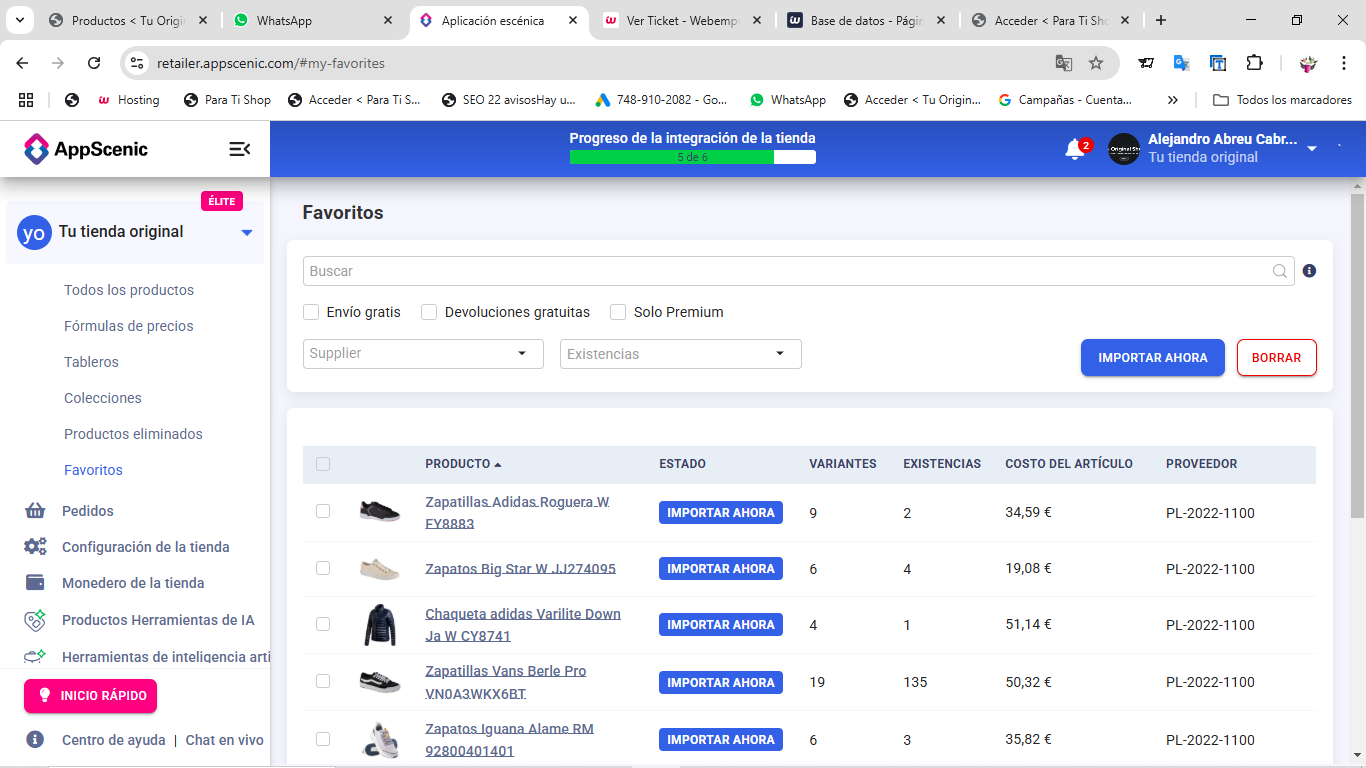Import Zapatillas Vans Berle Pro with IMPORTAR AHORA
The height and width of the screenshot is (768, 1366).
click(721, 682)
